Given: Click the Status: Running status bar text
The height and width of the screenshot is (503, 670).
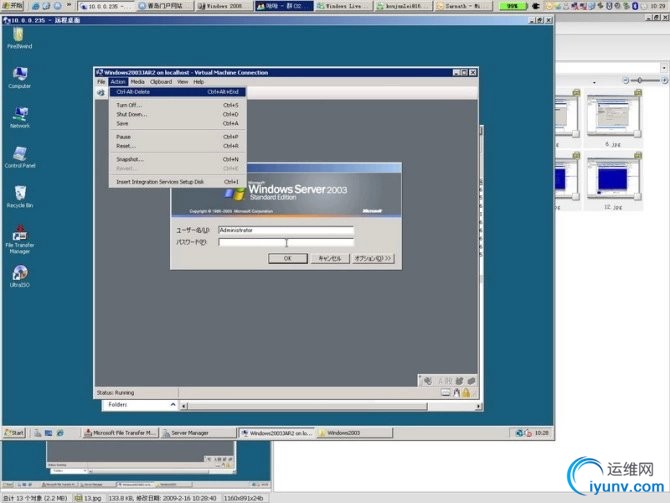Looking at the screenshot, I should tap(116, 393).
